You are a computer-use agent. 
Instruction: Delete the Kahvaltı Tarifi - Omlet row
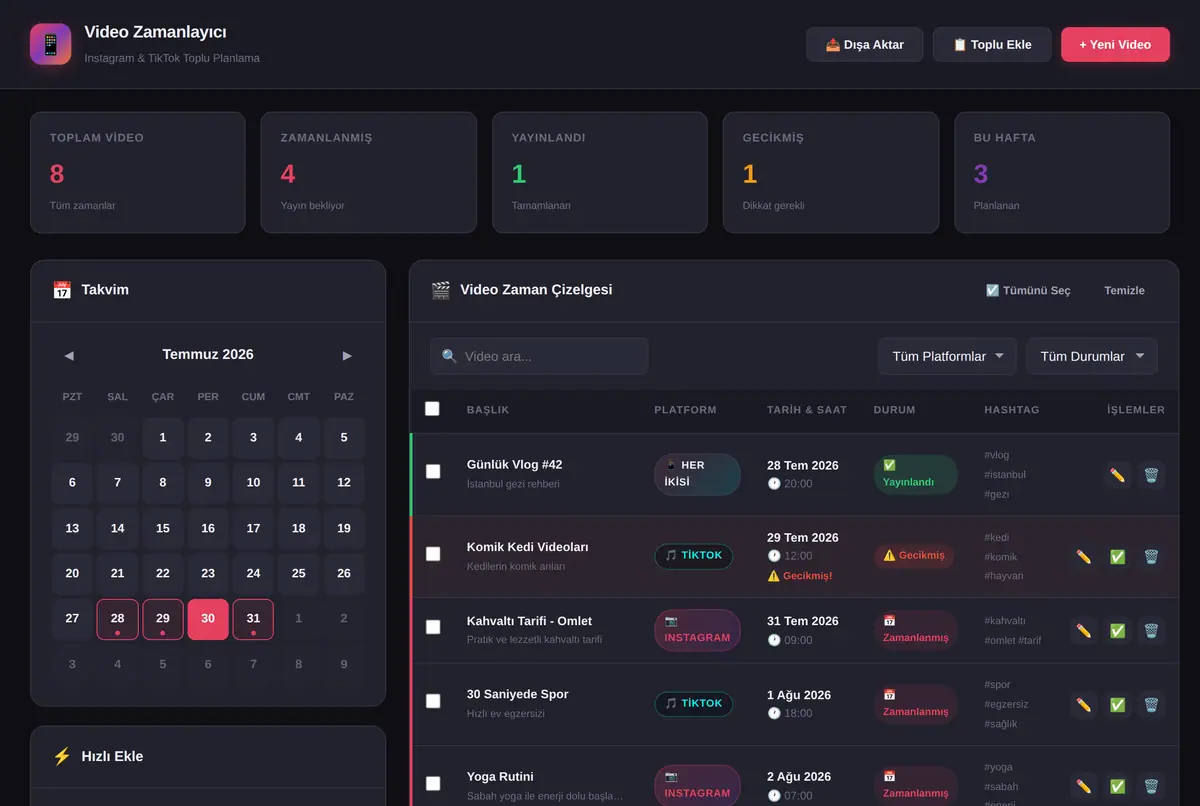click(x=1151, y=631)
